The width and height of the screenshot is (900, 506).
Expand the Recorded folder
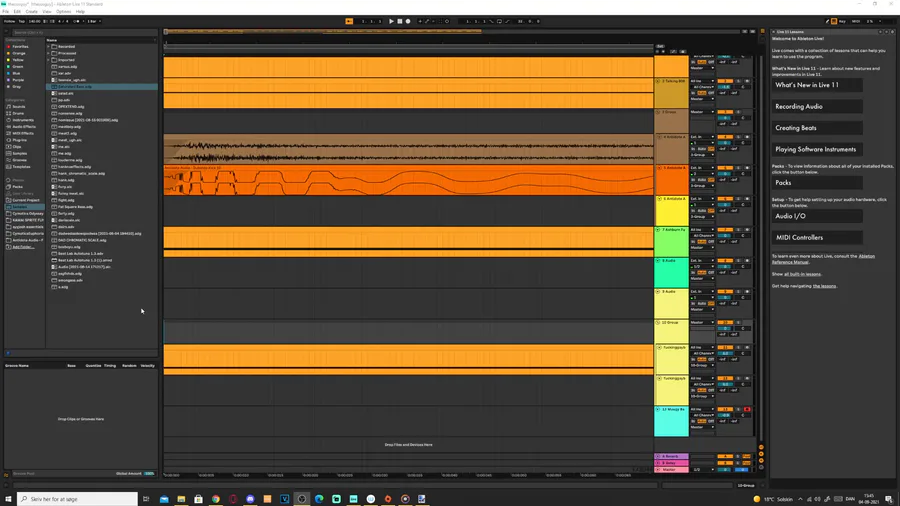[48, 46]
